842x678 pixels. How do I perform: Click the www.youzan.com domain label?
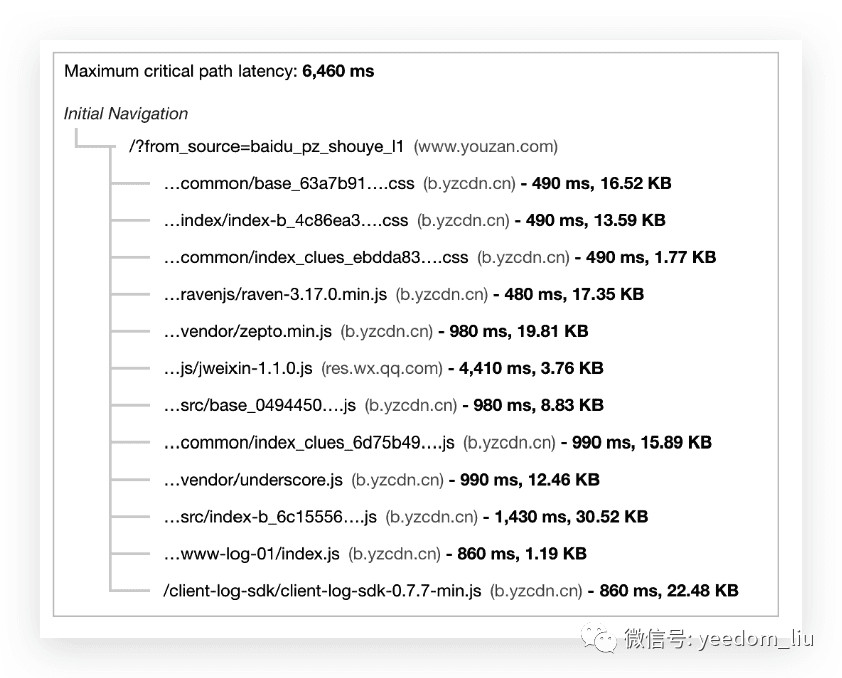click(485, 147)
